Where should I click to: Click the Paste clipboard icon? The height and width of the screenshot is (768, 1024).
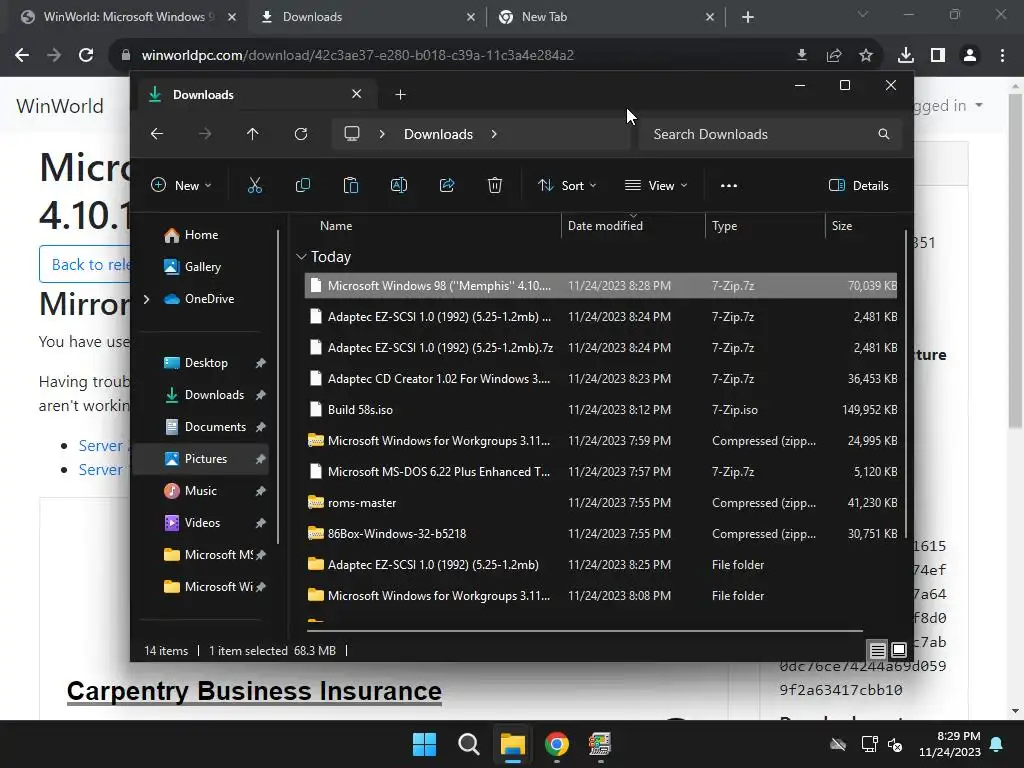pos(351,185)
